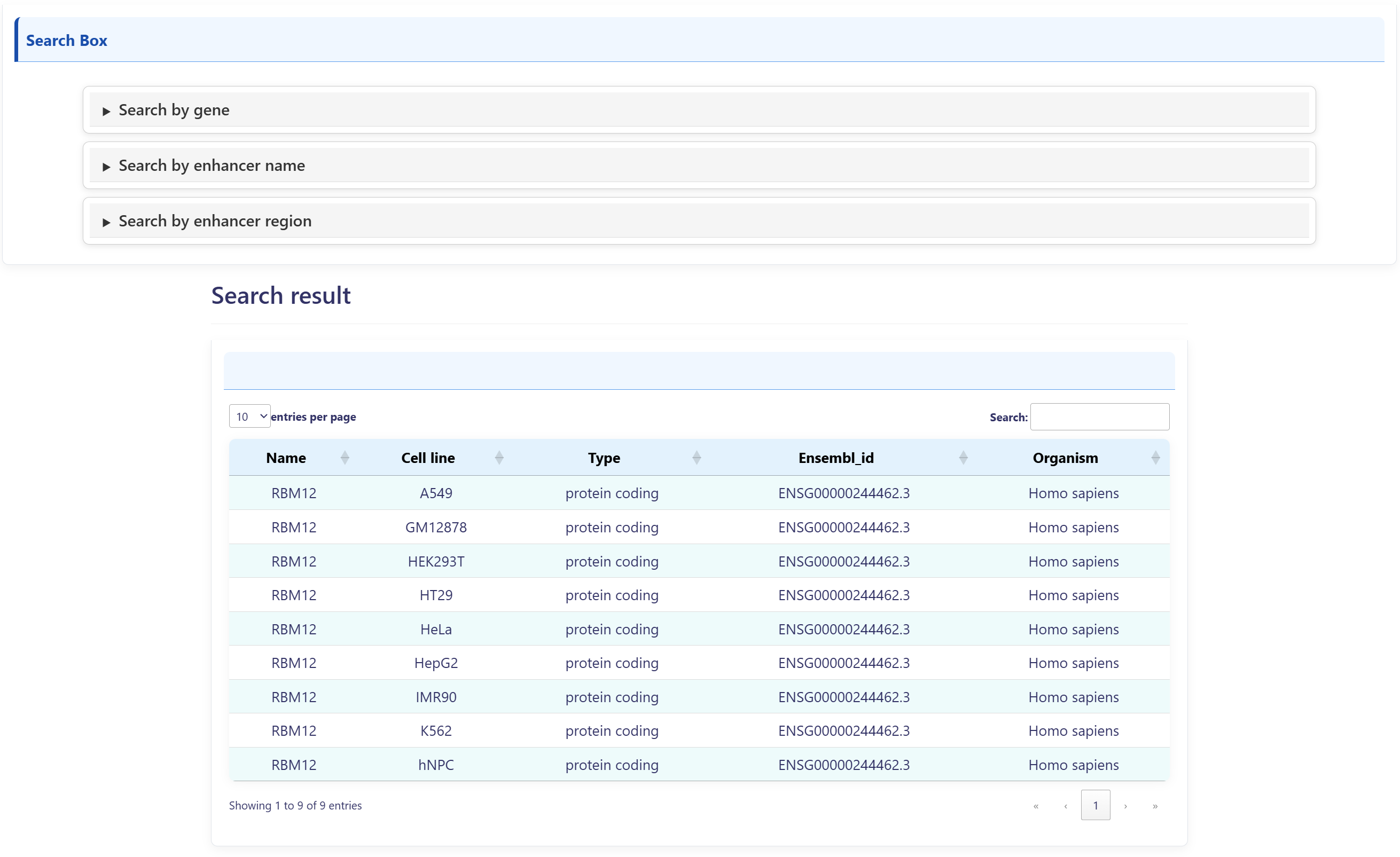Sort table by Name column arrows
The height and width of the screenshot is (857, 1400).
(345, 458)
